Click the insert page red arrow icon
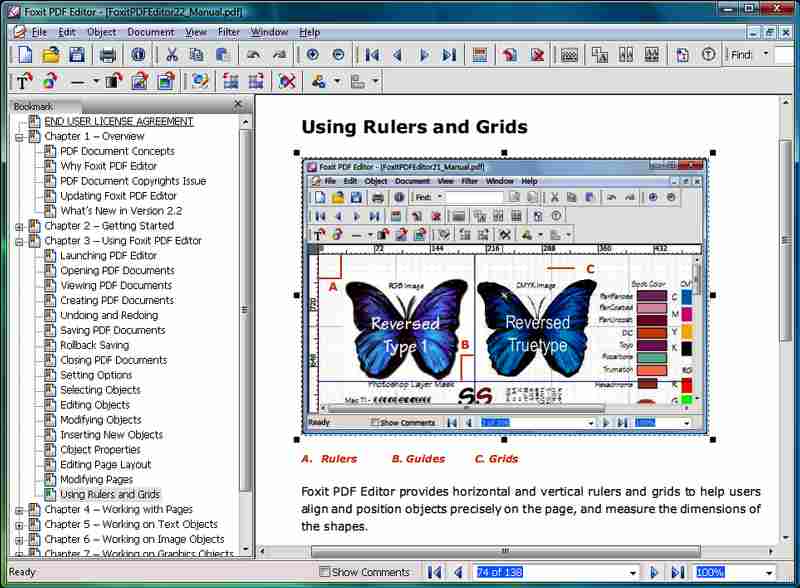The height and width of the screenshot is (588, 800). 510,55
